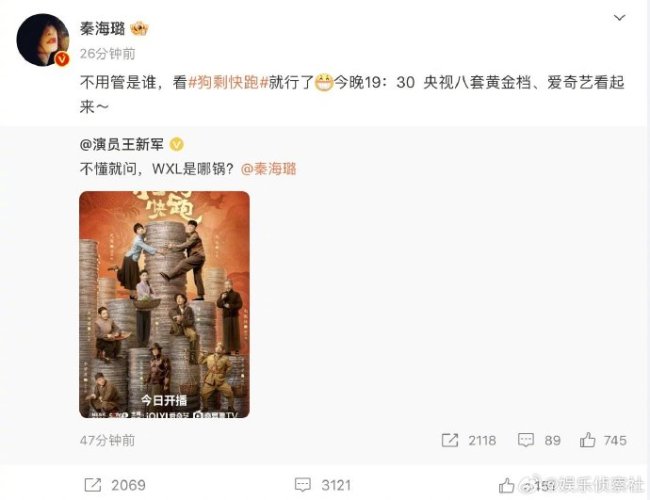Click the orange verified V badge on avatar

[x=62, y=59]
